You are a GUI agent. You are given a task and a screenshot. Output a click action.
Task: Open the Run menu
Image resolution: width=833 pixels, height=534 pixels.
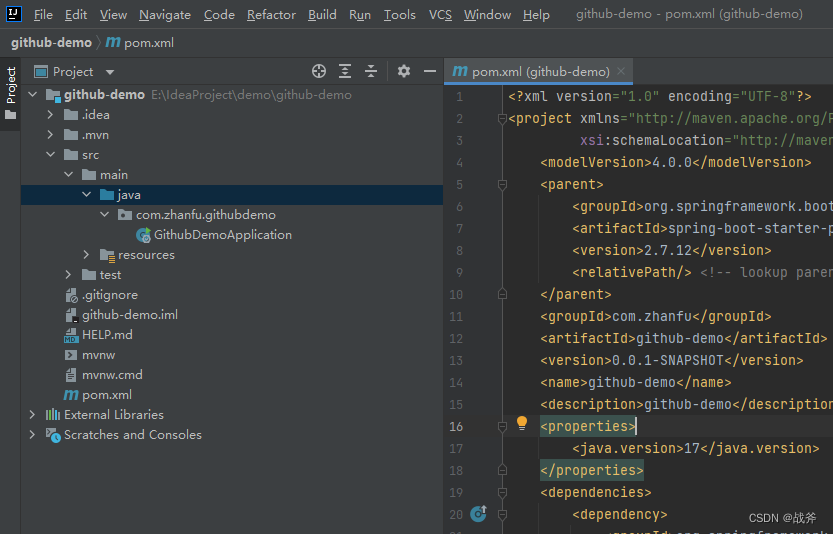[x=360, y=15]
